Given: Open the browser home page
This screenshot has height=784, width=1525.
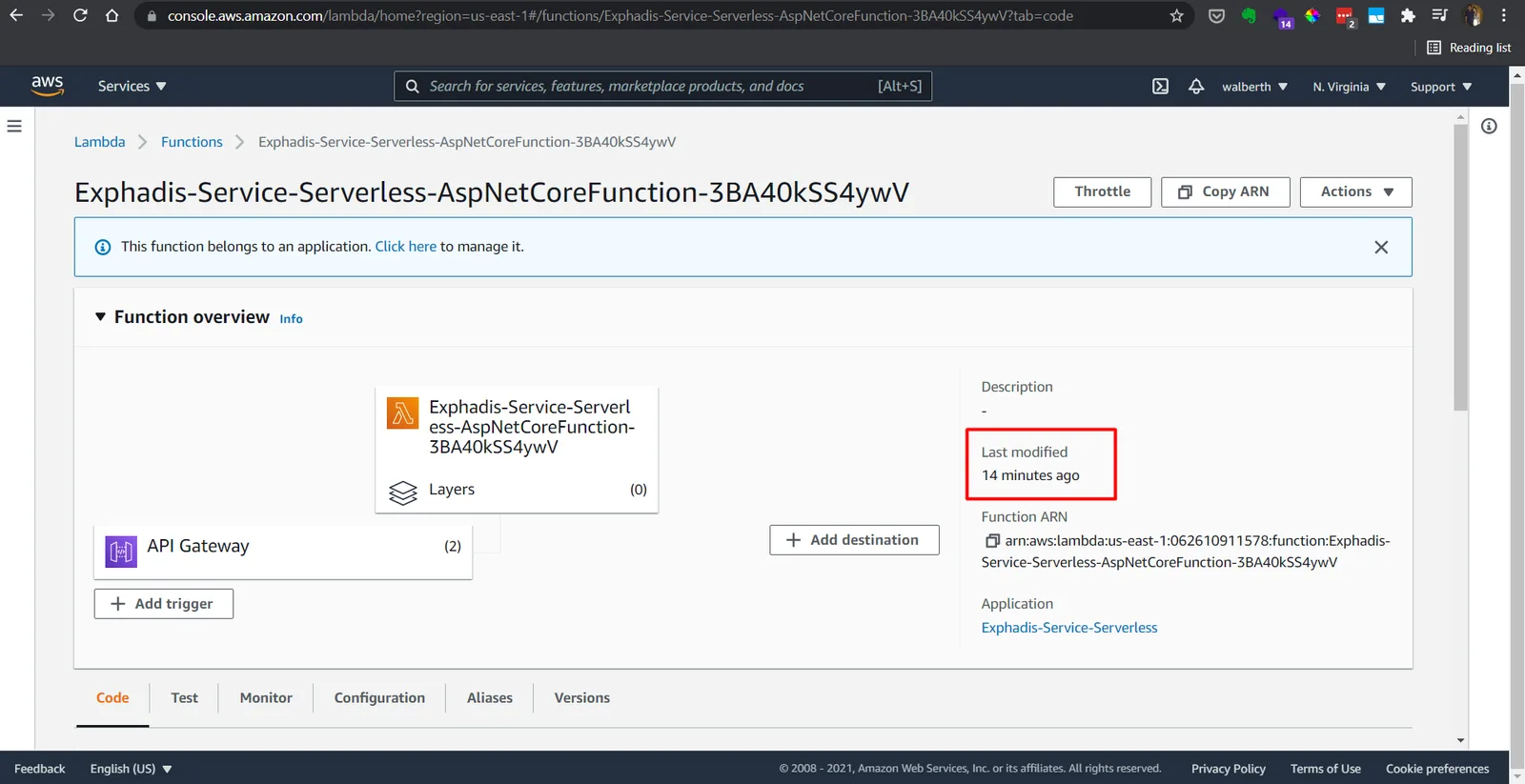Looking at the screenshot, I should click(112, 15).
